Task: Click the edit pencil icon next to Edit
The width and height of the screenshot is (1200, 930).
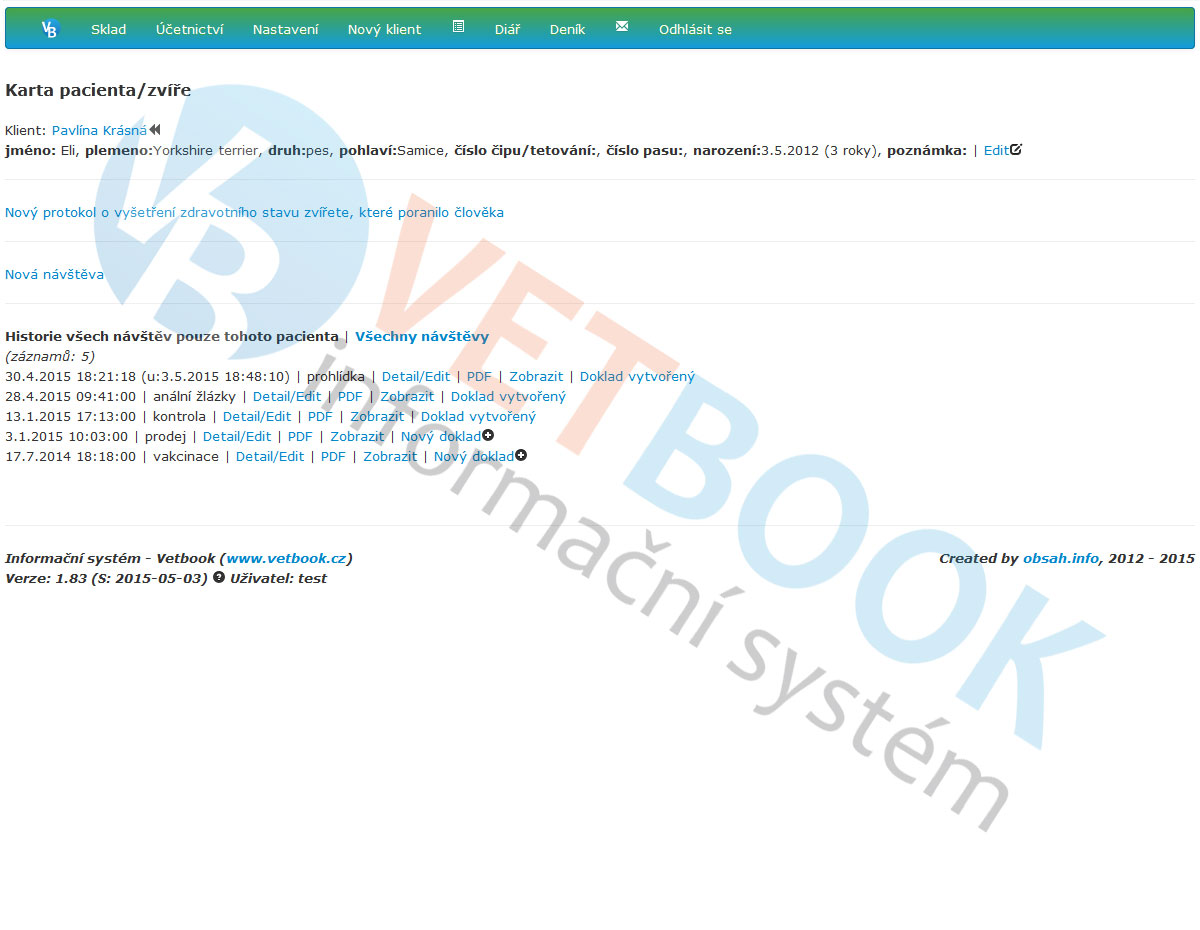Action: (1016, 150)
